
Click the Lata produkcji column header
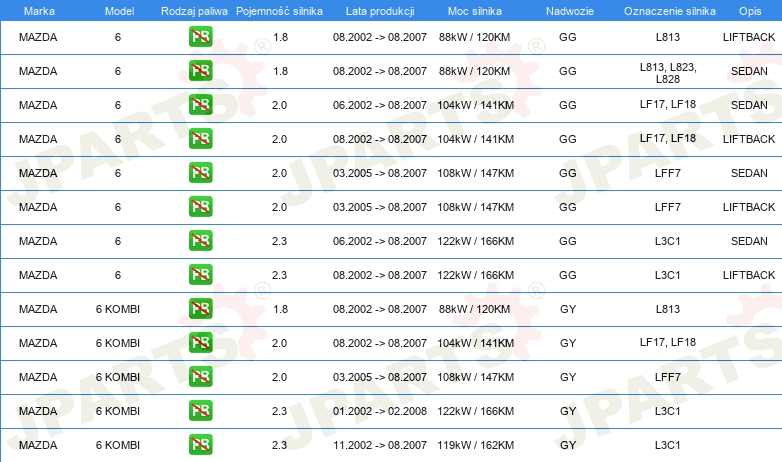(x=380, y=11)
